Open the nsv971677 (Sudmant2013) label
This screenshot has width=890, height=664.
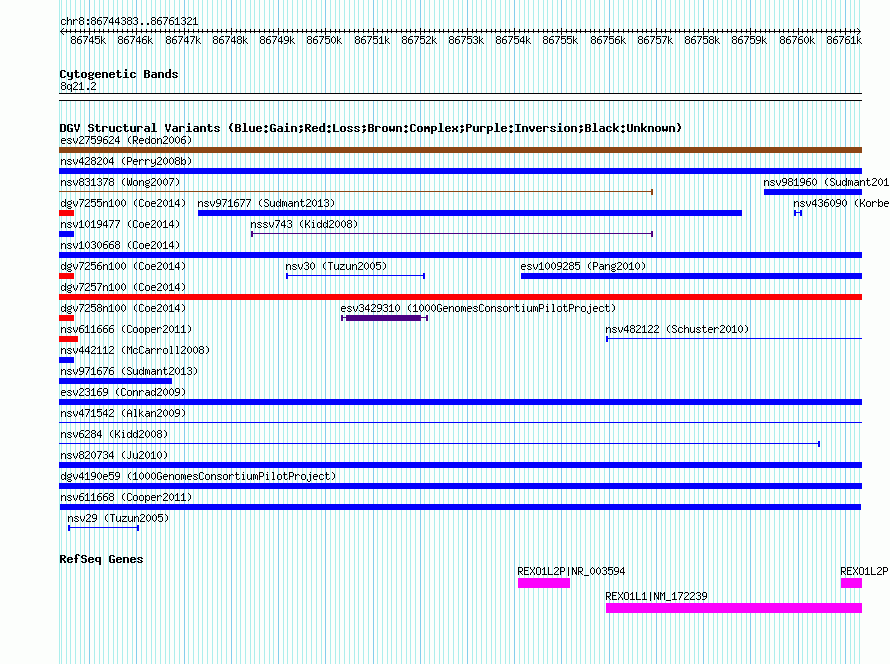click(x=266, y=203)
